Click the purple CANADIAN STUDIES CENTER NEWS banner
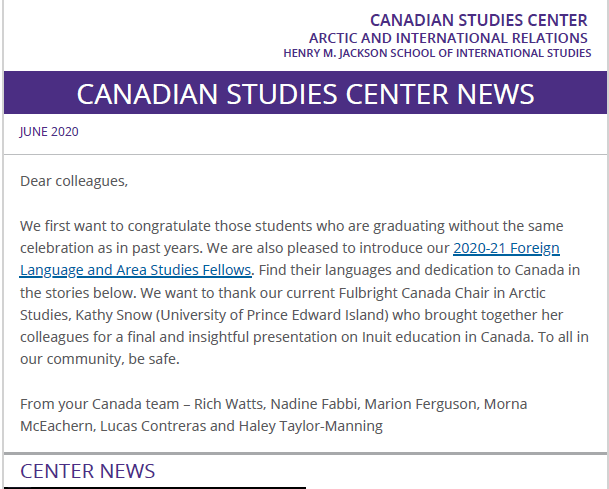 (x=305, y=93)
